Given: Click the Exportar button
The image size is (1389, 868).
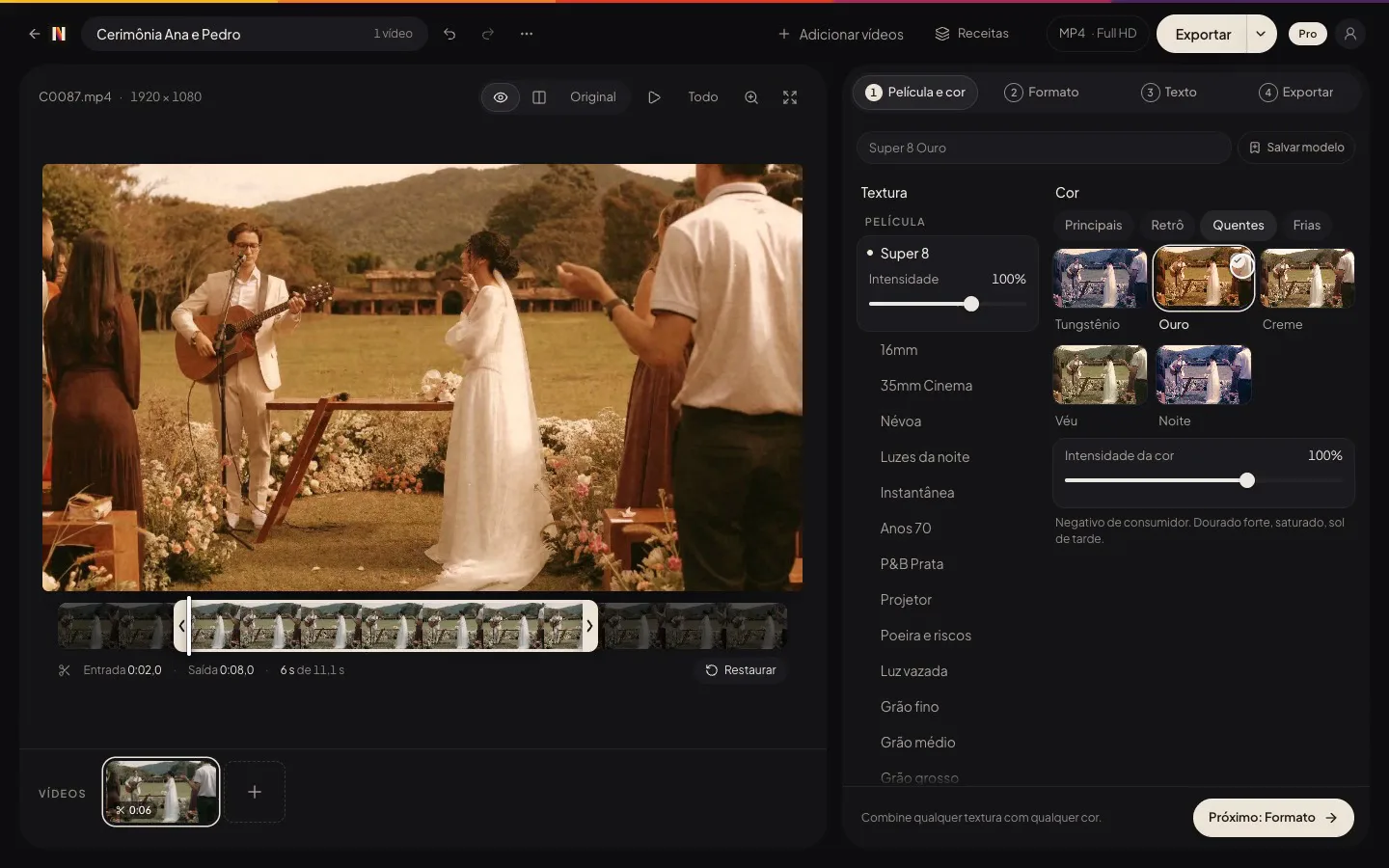Looking at the screenshot, I should (1203, 34).
